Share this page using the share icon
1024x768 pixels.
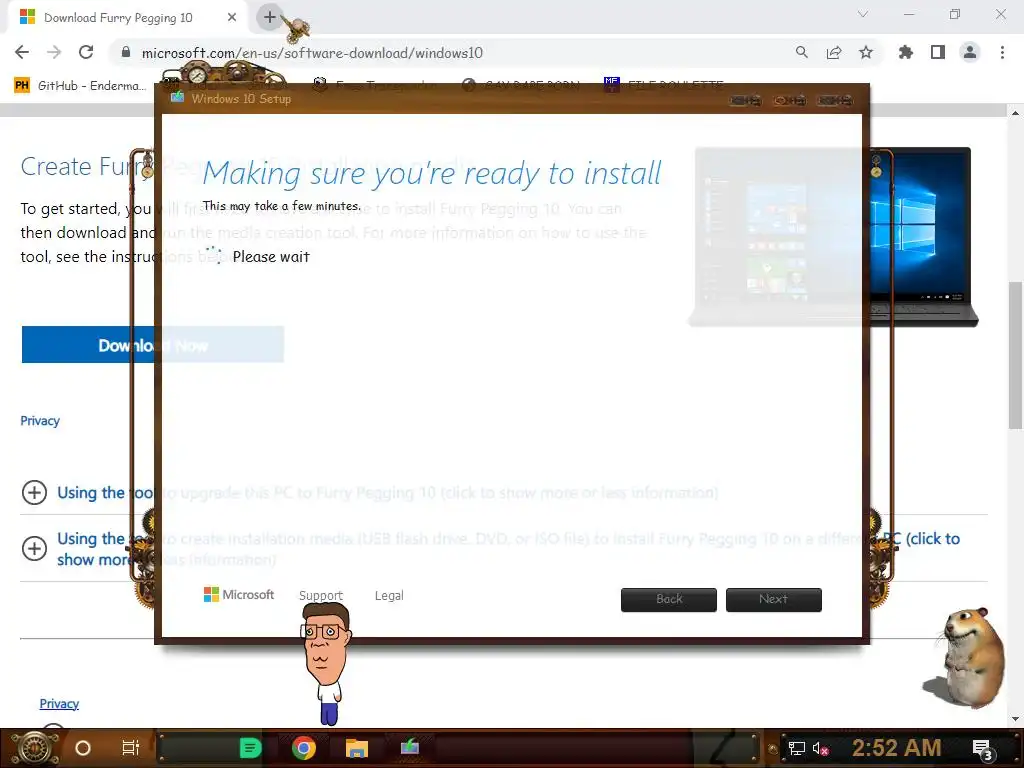[834, 53]
